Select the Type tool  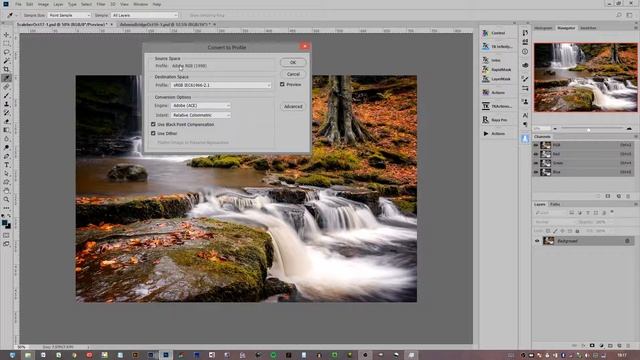pyautogui.click(x=6, y=165)
